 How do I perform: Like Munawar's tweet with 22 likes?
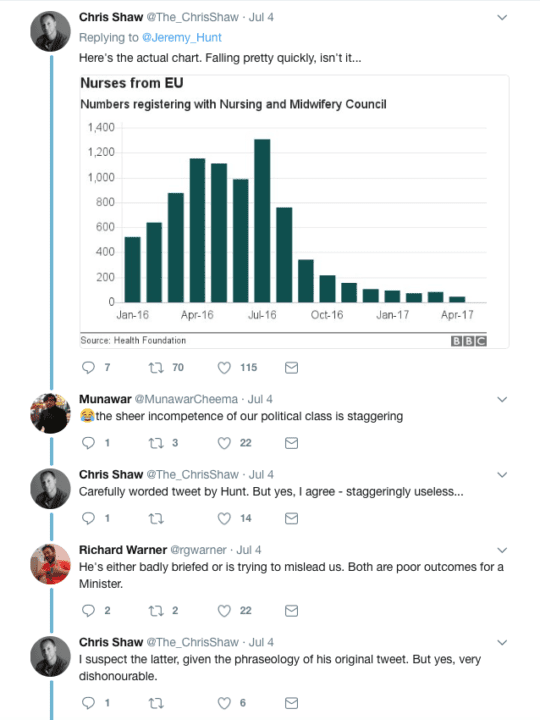224,443
